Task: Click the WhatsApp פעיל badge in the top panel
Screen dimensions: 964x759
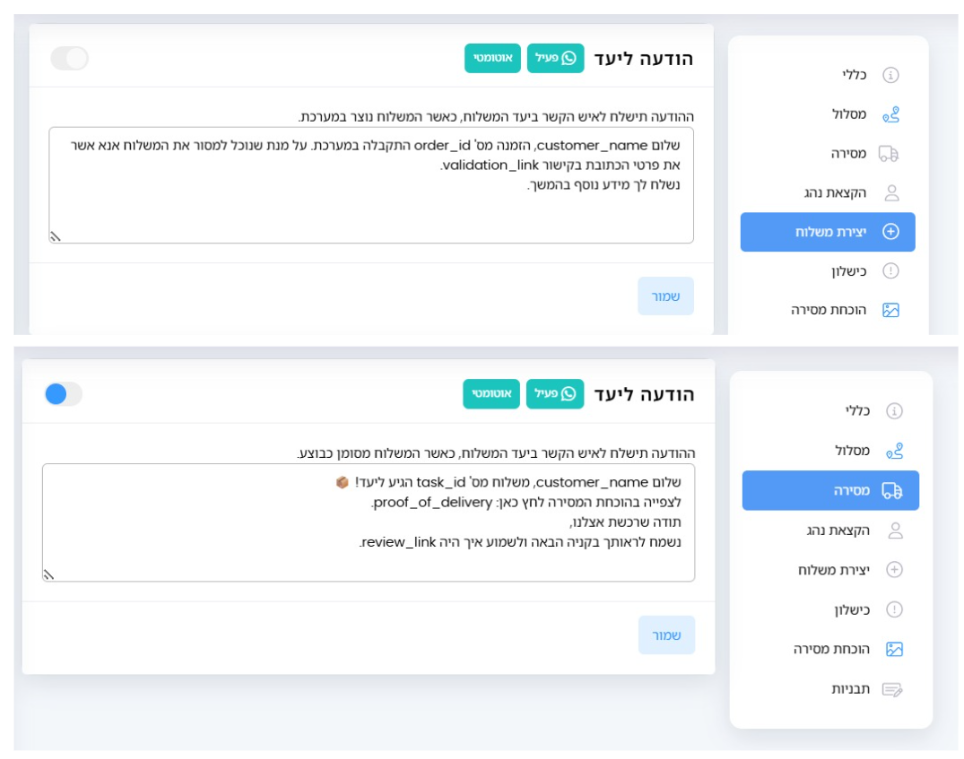Action: (555, 58)
